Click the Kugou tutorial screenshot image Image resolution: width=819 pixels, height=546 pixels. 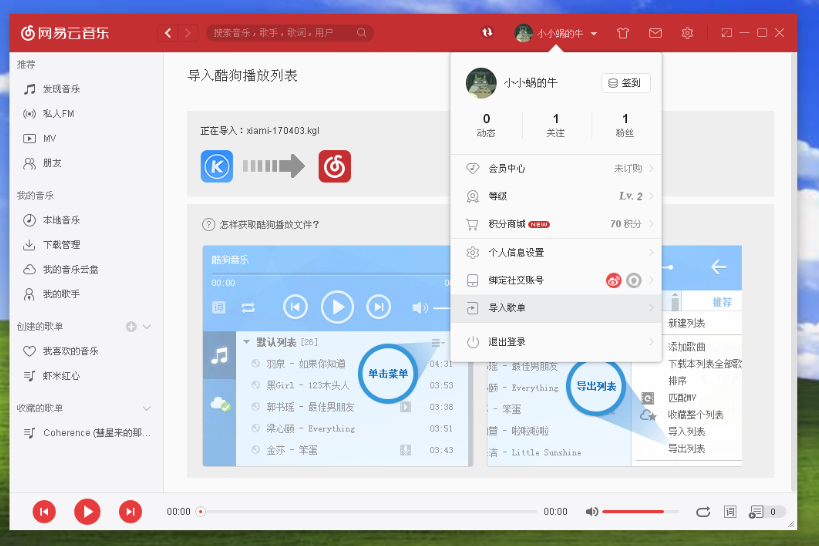click(x=337, y=356)
